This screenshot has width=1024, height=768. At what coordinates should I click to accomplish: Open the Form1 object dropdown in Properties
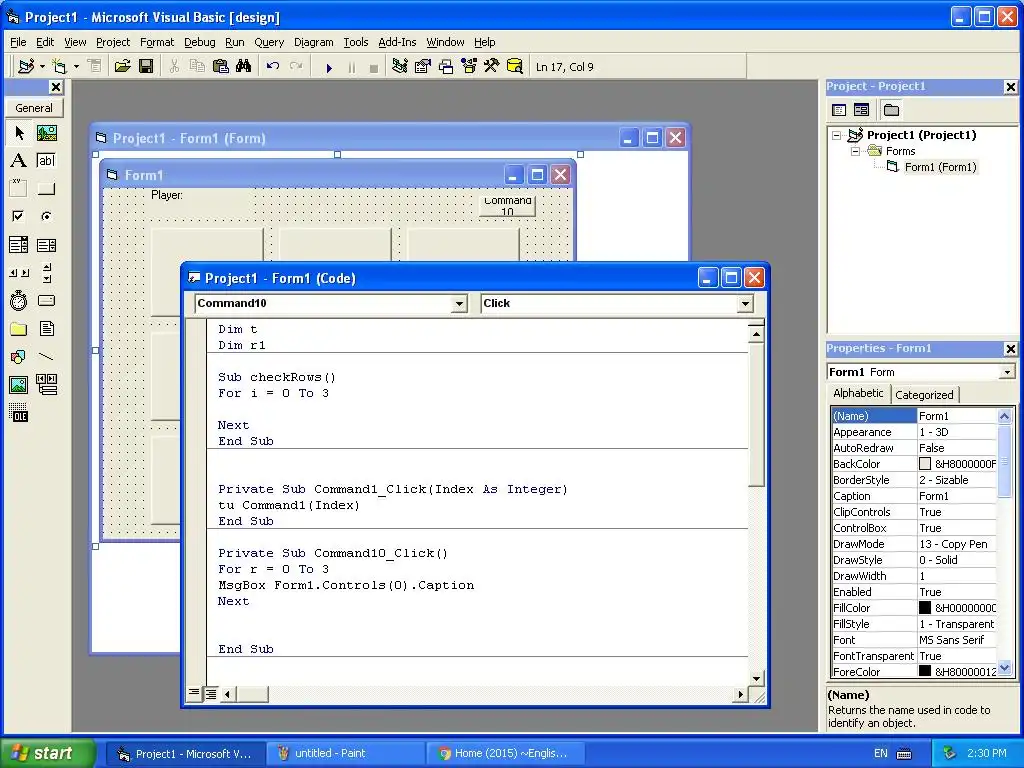(x=1007, y=372)
